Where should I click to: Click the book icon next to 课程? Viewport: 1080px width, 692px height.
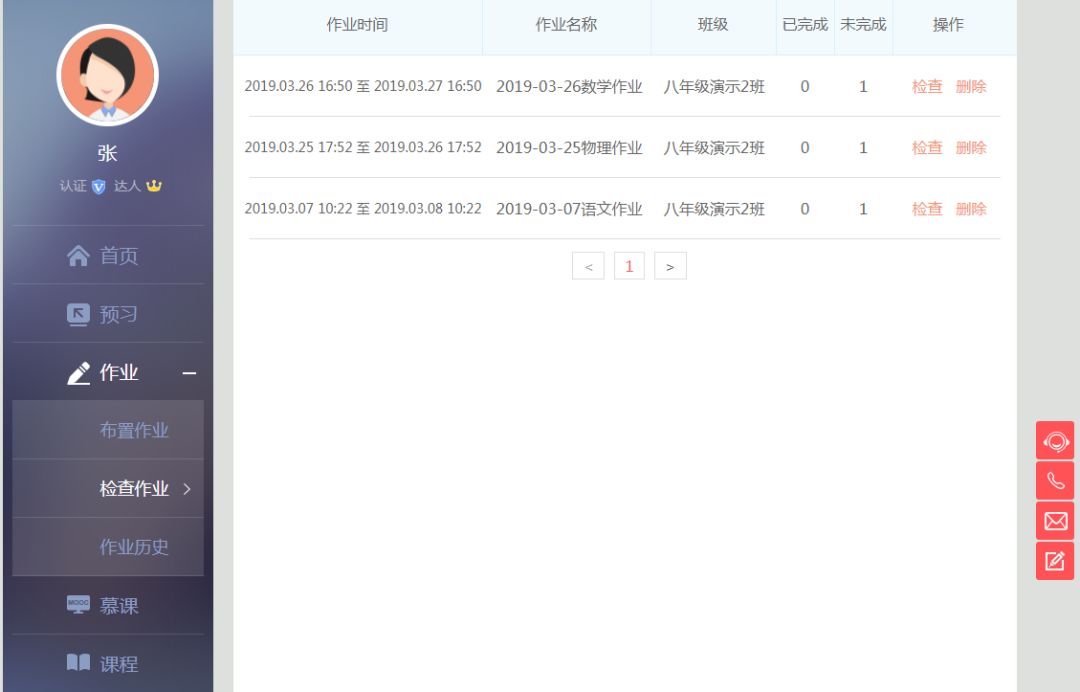pos(78,663)
